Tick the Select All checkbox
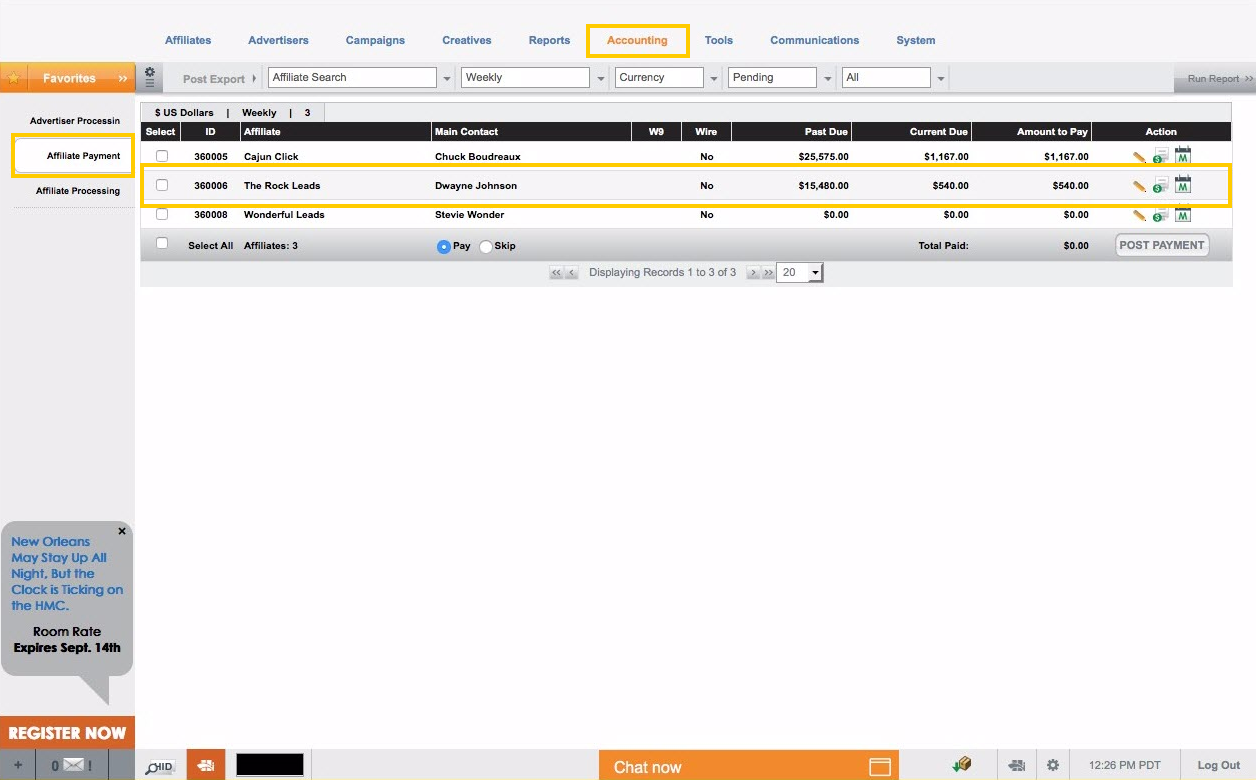Screen dimensions: 1256x780 coord(162,244)
